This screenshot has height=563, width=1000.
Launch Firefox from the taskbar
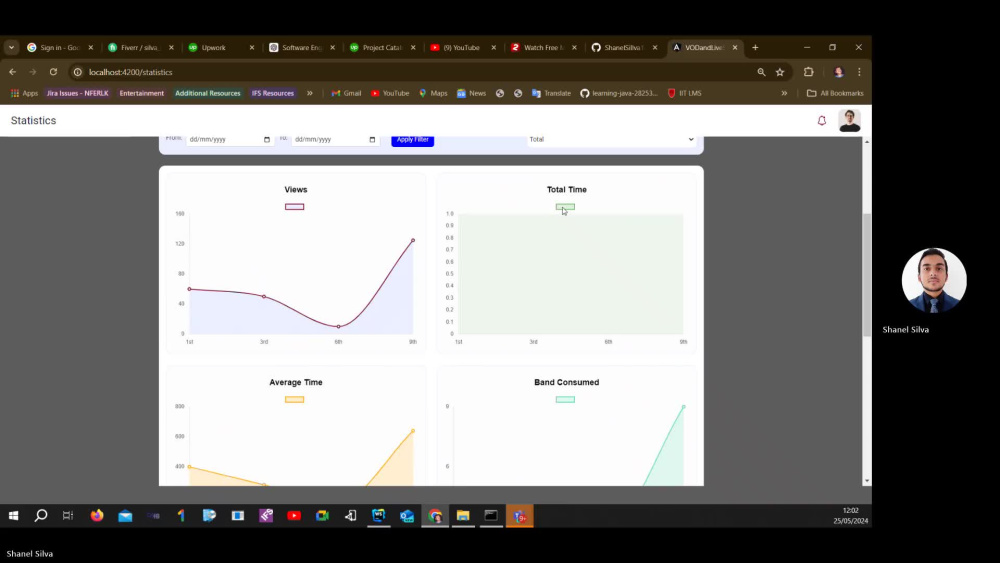pyautogui.click(x=97, y=516)
